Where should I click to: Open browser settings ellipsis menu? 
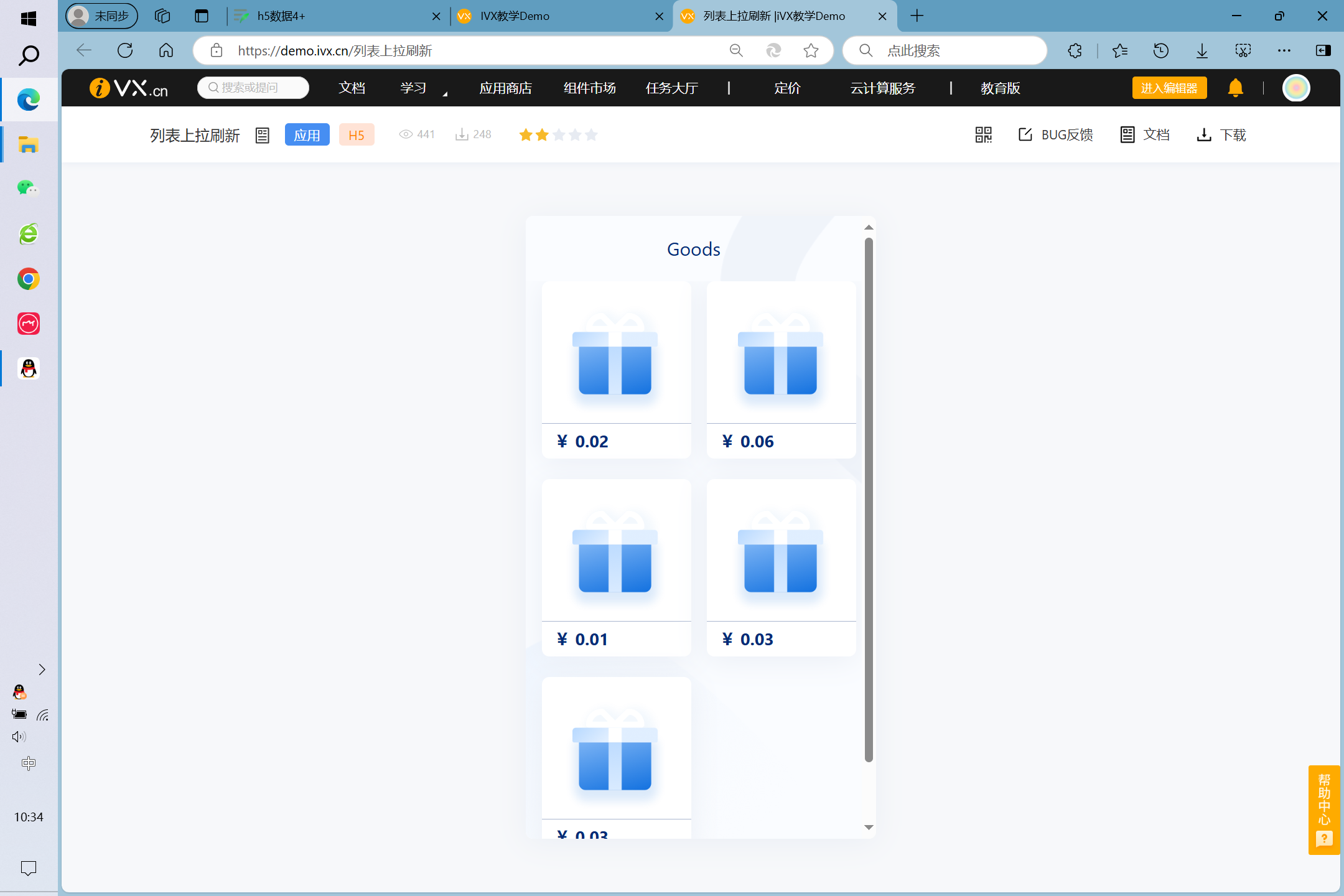click(1284, 50)
